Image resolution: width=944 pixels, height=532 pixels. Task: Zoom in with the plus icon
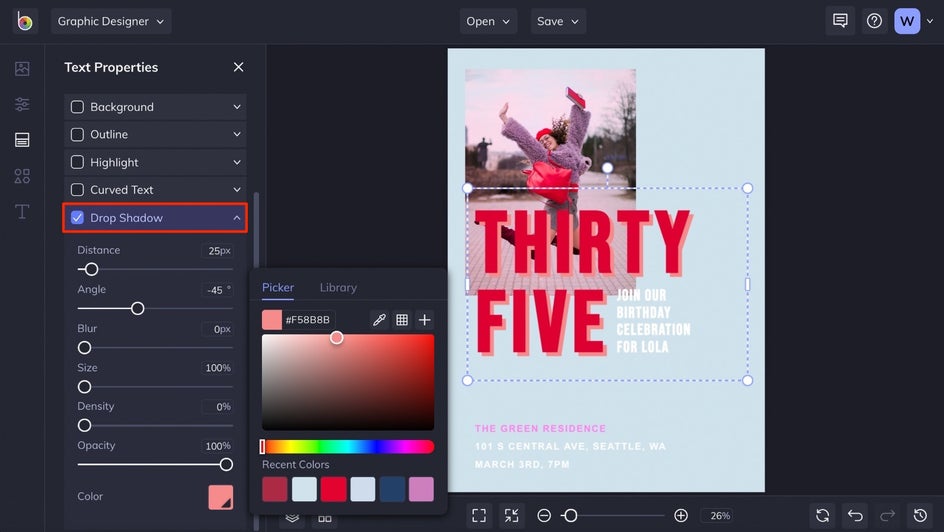pos(681,515)
